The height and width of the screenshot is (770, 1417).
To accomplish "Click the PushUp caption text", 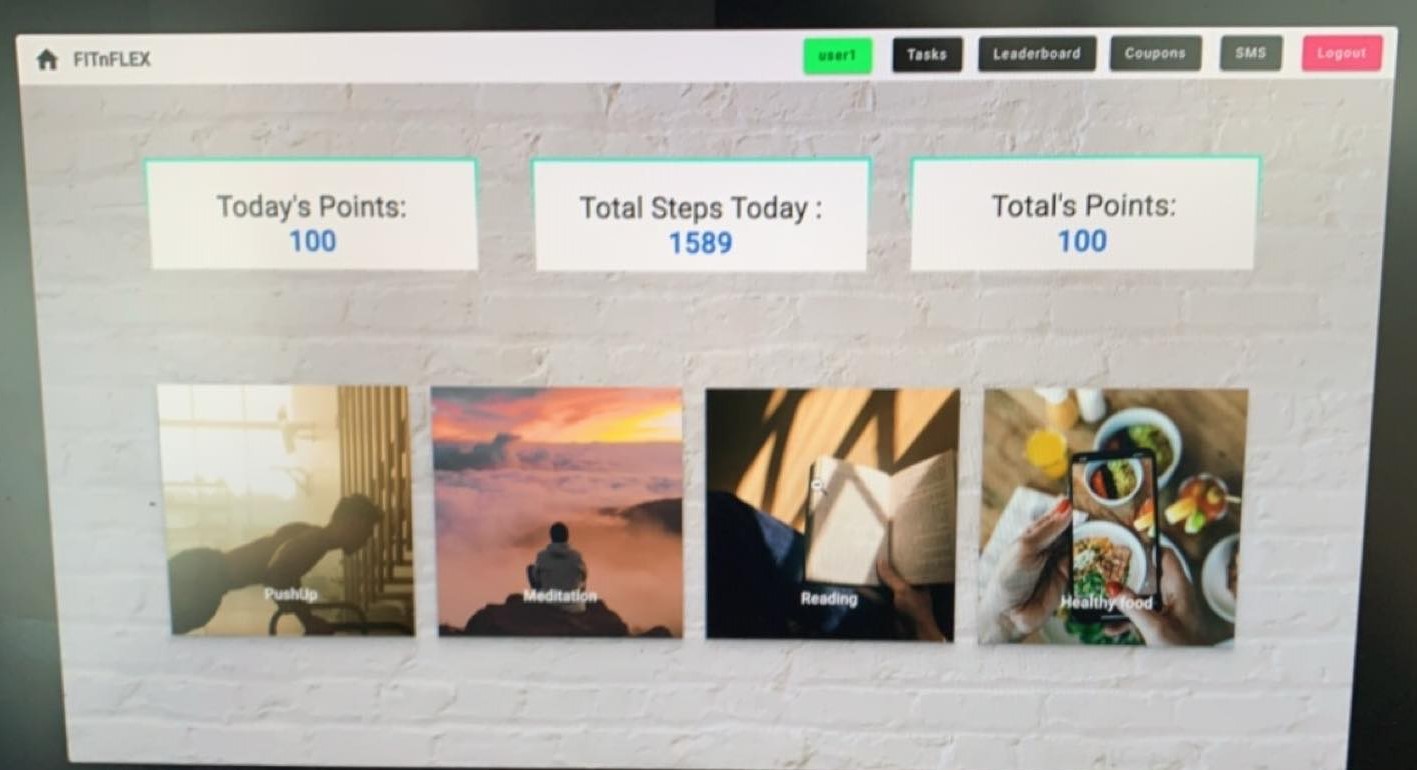I will [x=291, y=595].
